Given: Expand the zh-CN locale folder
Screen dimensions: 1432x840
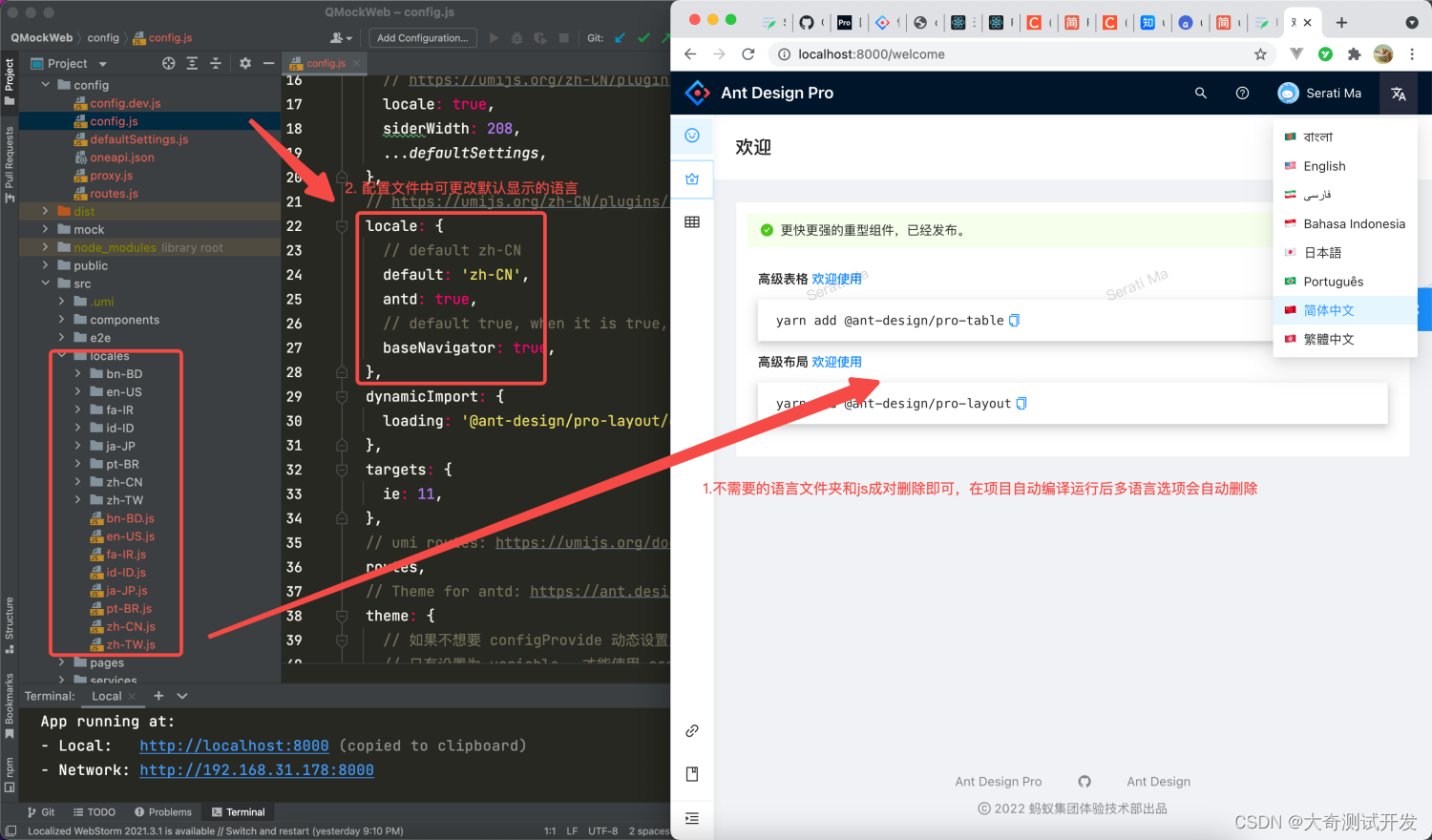Looking at the screenshot, I should point(78,482).
